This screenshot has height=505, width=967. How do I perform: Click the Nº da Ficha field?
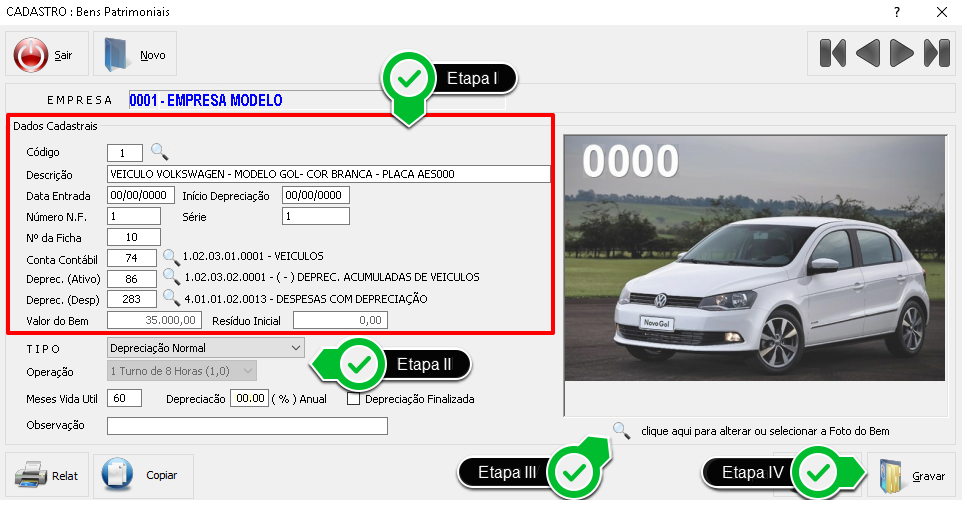point(134,237)
